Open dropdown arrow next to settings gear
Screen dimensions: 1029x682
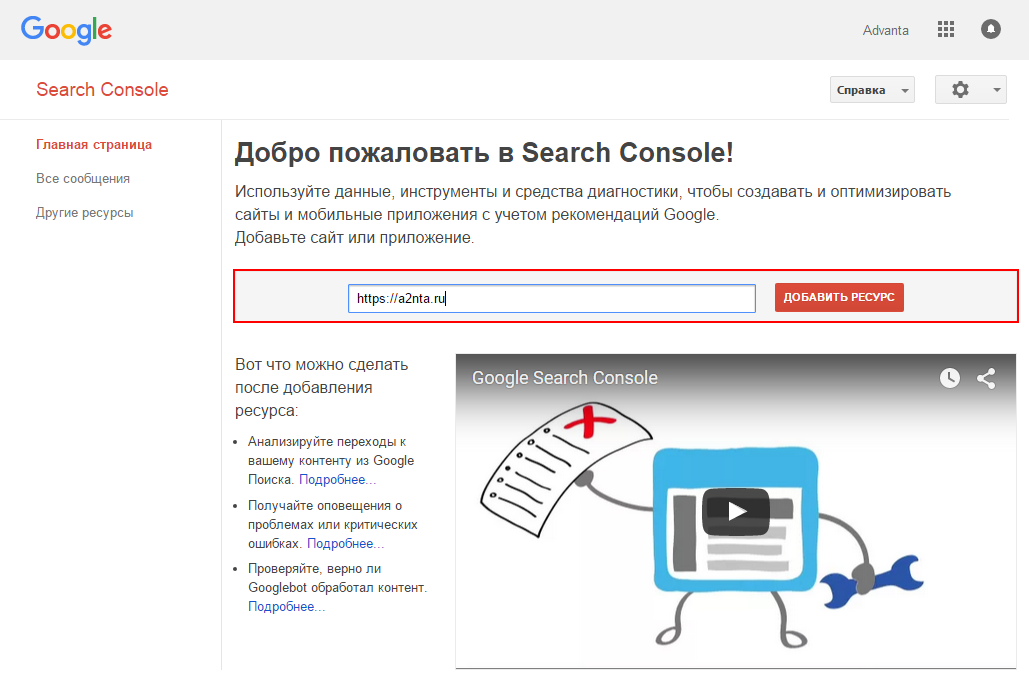(x=997, y=90)
